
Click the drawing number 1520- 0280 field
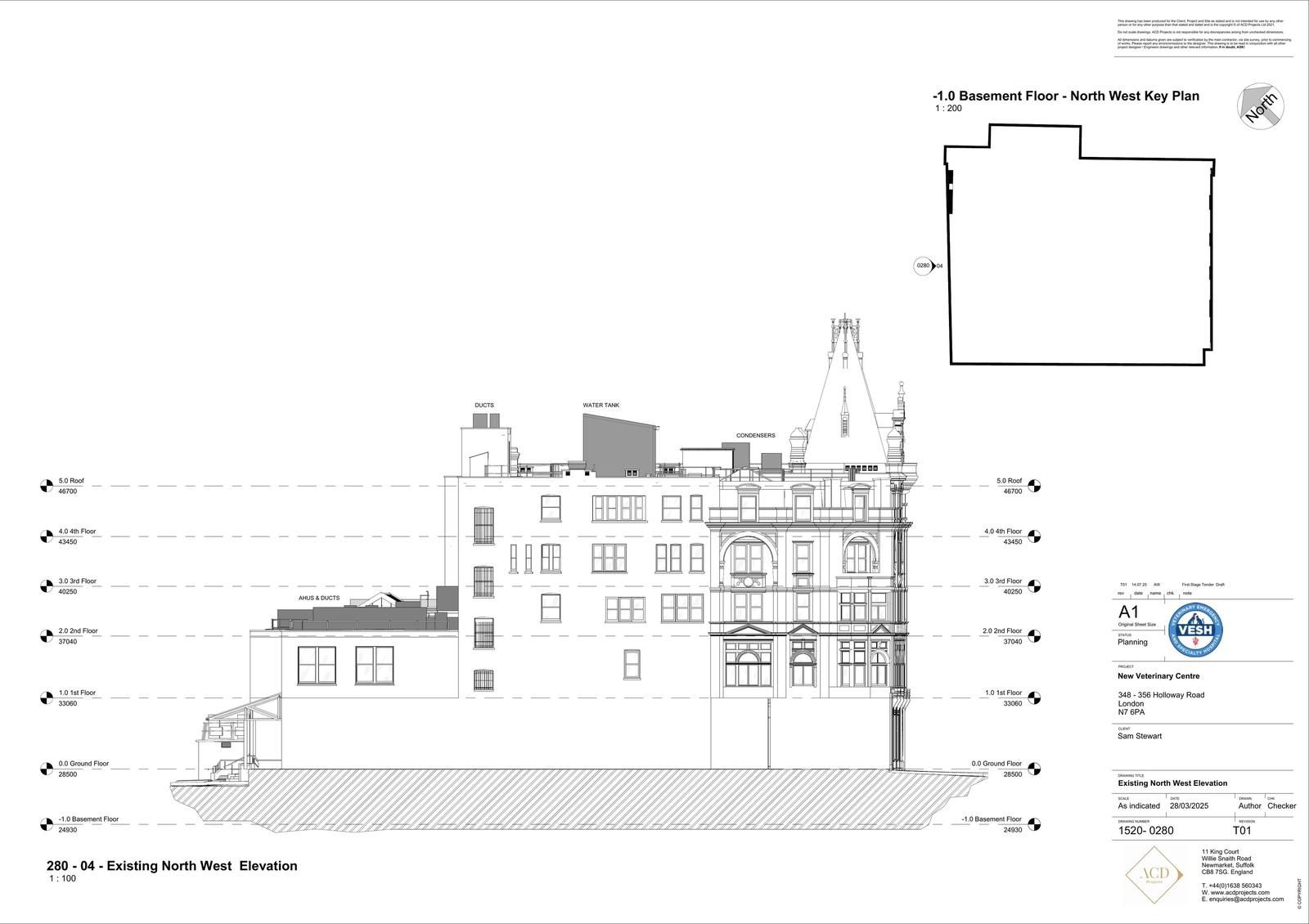(x=1145, y=831)
